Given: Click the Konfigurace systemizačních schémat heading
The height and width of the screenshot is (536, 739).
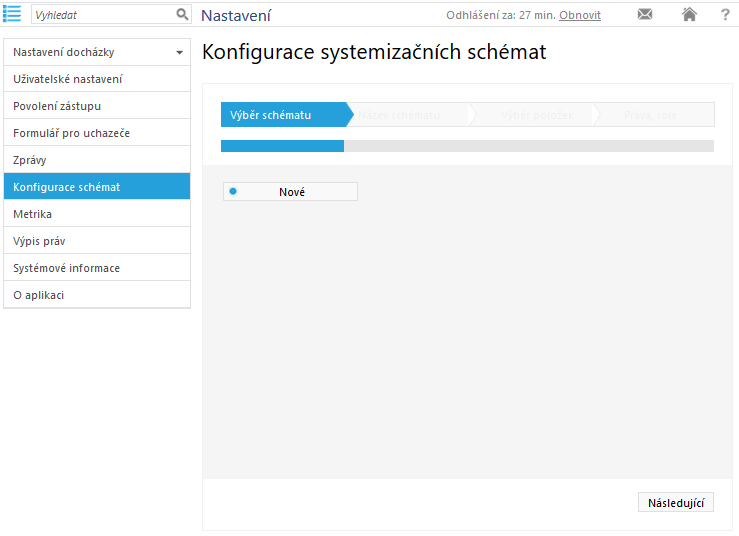Looking at the screenshot, I should click(x=374, y=52).
